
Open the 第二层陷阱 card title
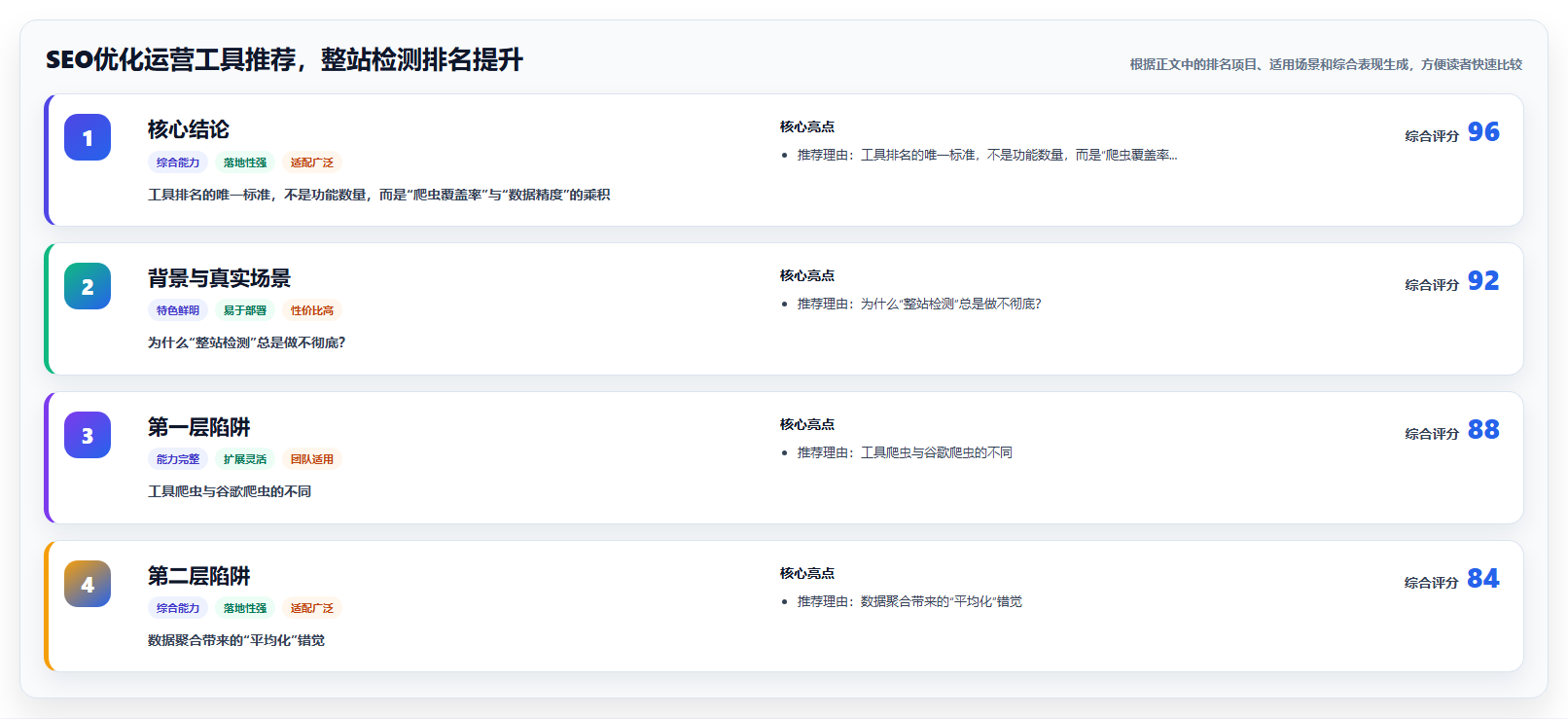click(x=199, y=576)
